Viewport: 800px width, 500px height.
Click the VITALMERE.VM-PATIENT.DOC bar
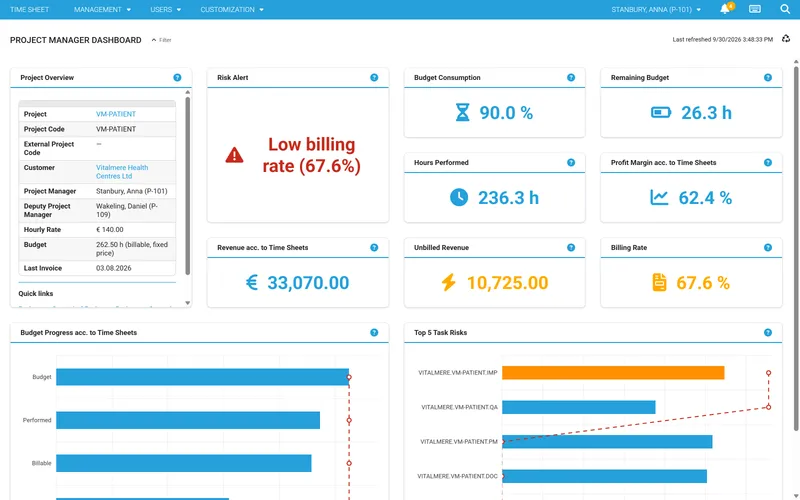pyautogui.click(x=605, y=476)
